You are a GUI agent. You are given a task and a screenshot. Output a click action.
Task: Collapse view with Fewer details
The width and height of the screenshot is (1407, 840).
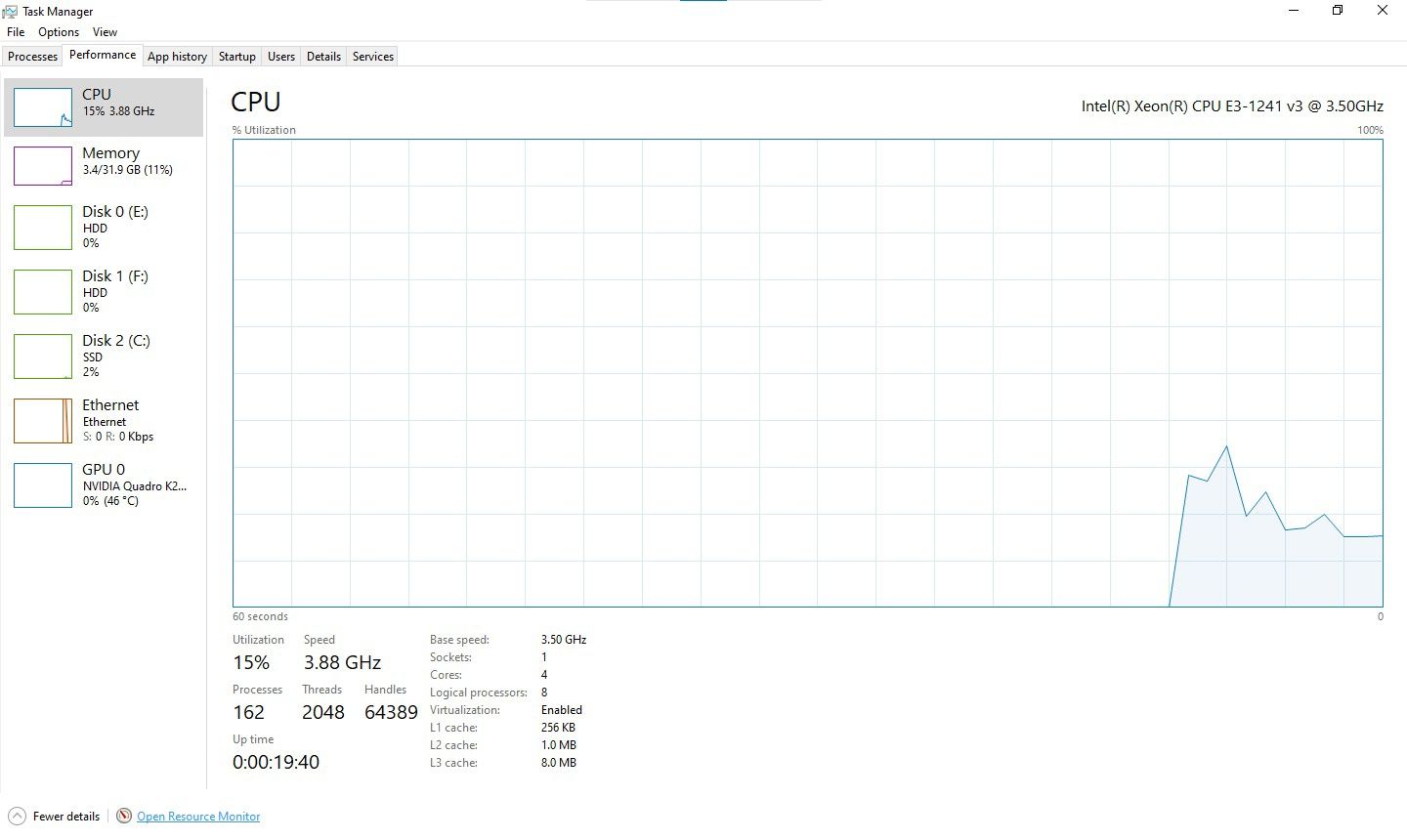[66, 817]
